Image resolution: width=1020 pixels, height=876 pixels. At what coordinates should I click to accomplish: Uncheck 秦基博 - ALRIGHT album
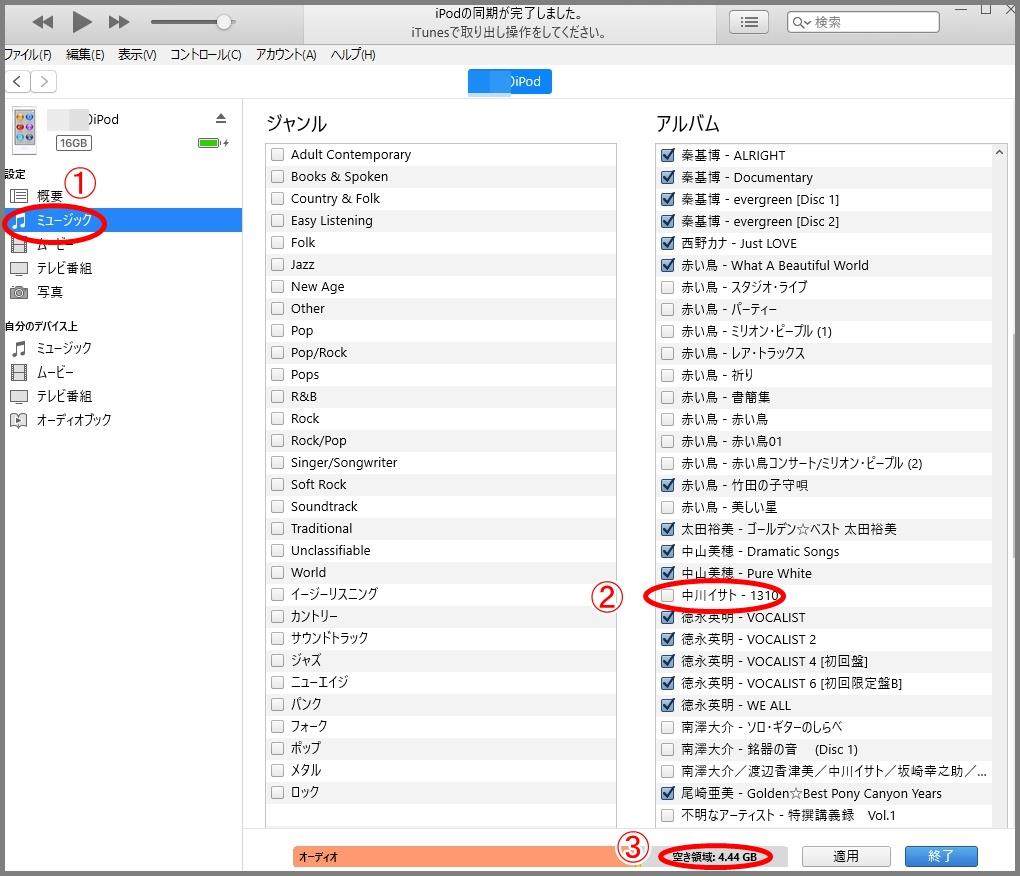667,155
